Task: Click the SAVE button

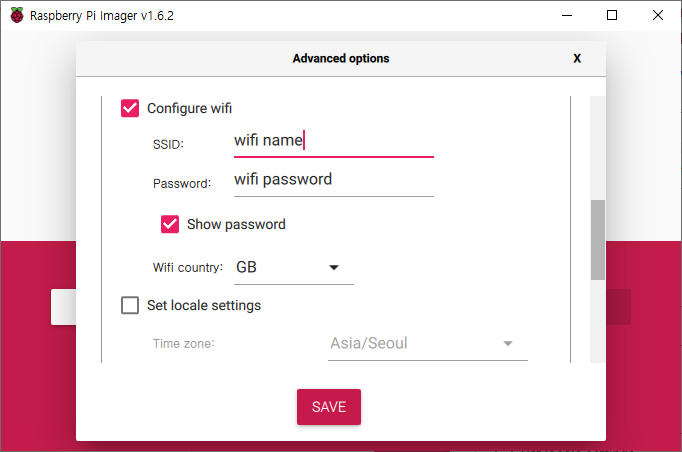Action: click(329, 407)
